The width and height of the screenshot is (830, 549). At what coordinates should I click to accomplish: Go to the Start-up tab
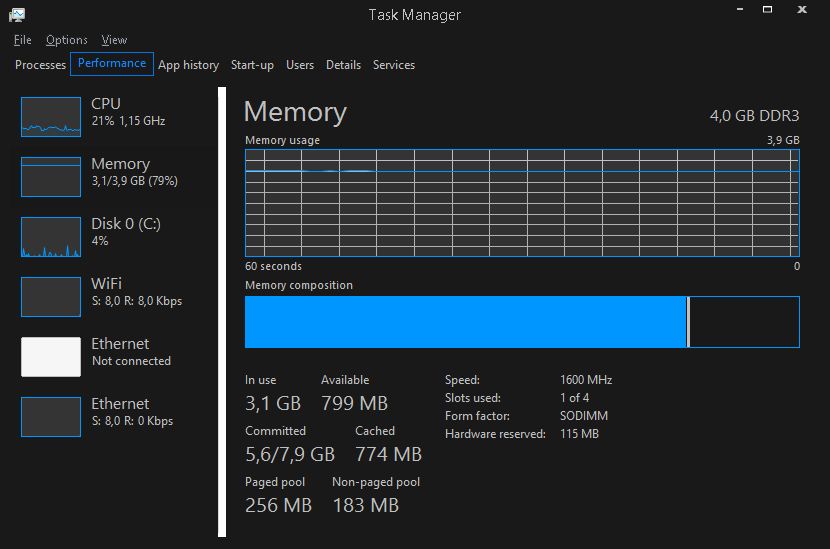(x=252, y=65)
